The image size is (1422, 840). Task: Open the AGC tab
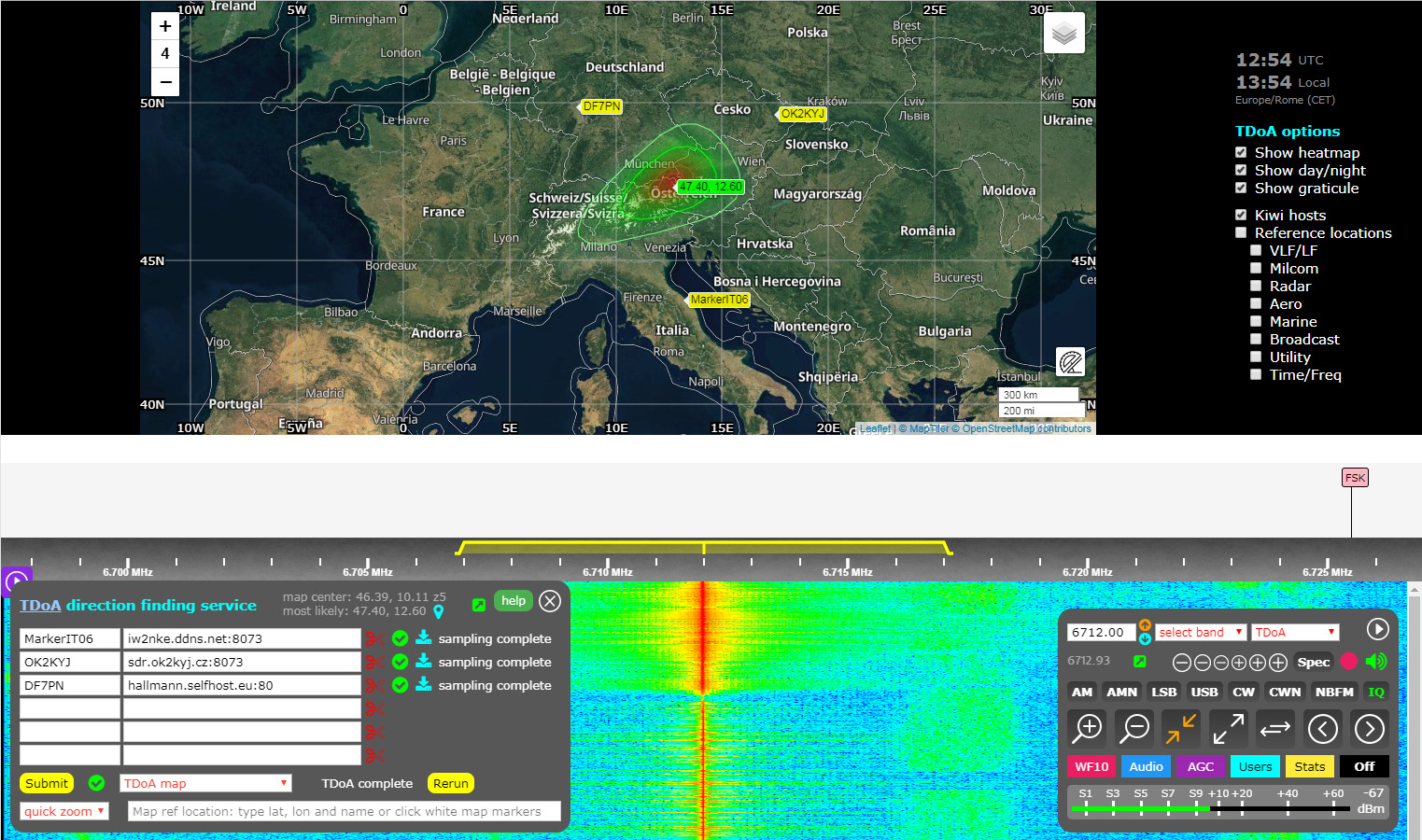click(1201, 766)
